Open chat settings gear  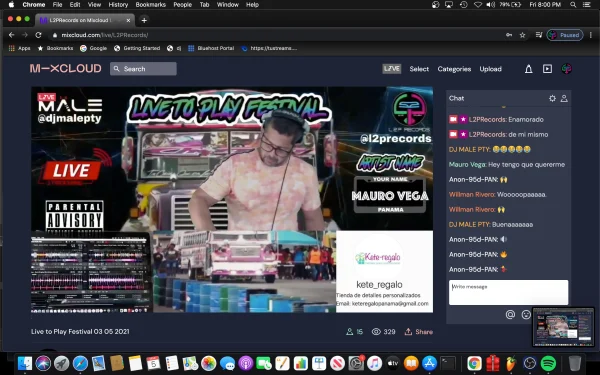click(x=552, y=98)
